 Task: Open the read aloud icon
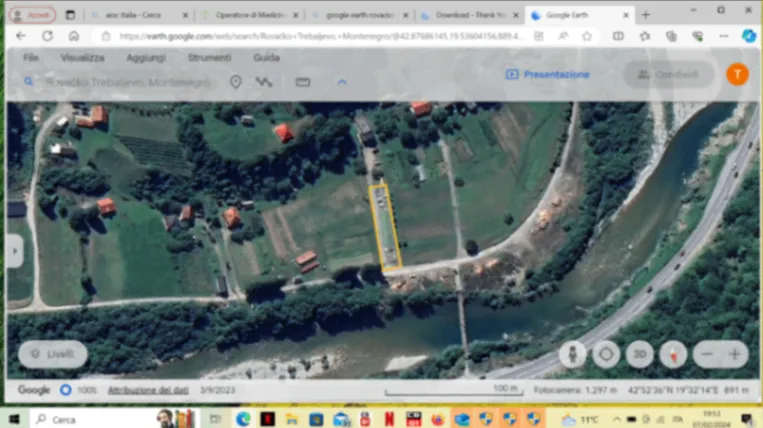tap(563, 36)
